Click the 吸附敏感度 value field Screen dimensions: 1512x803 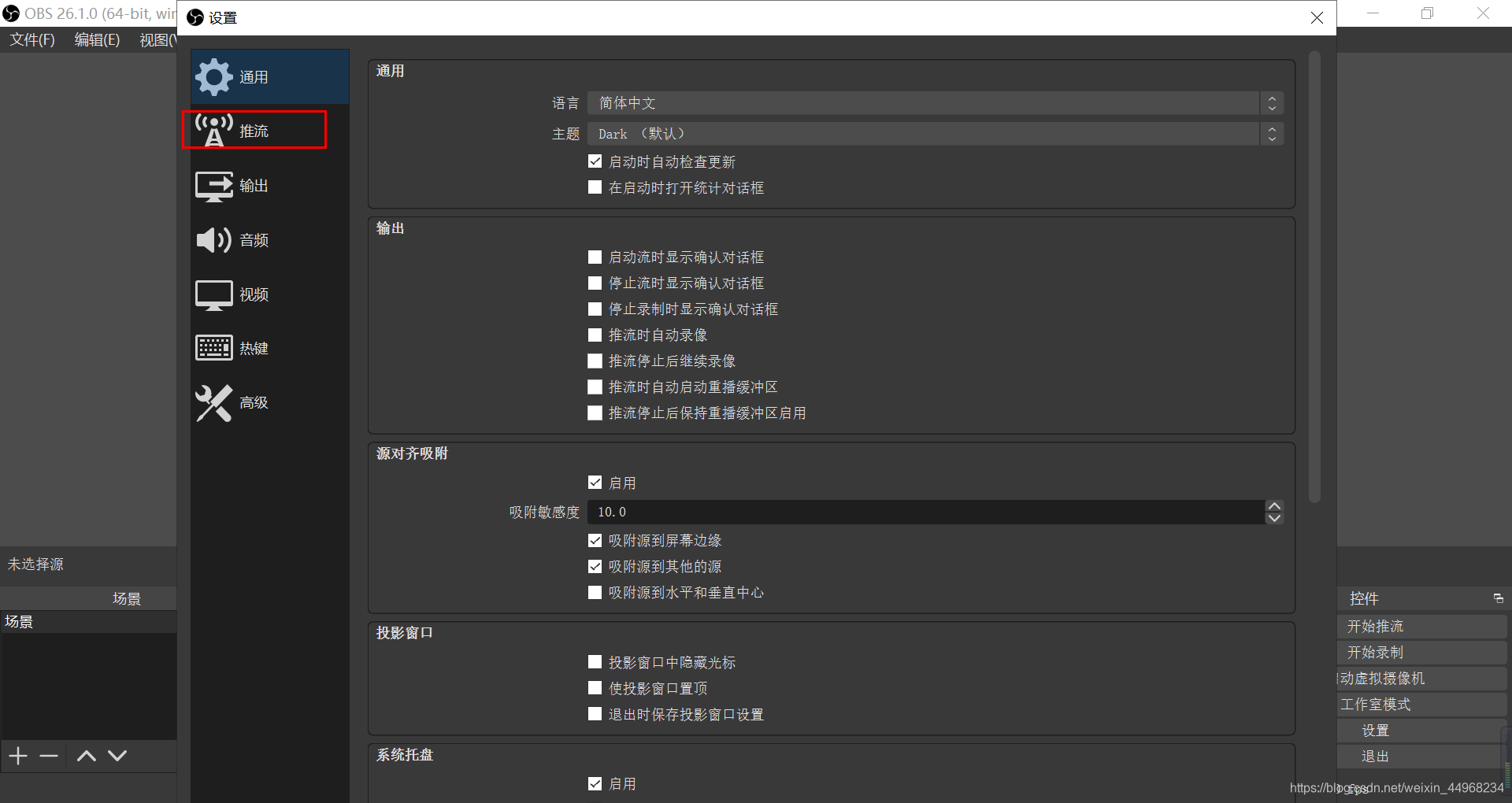[x=926, y=512]
